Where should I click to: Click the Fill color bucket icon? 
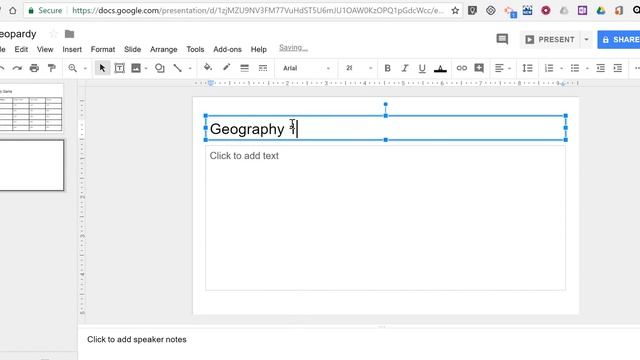tap(208, 68)
